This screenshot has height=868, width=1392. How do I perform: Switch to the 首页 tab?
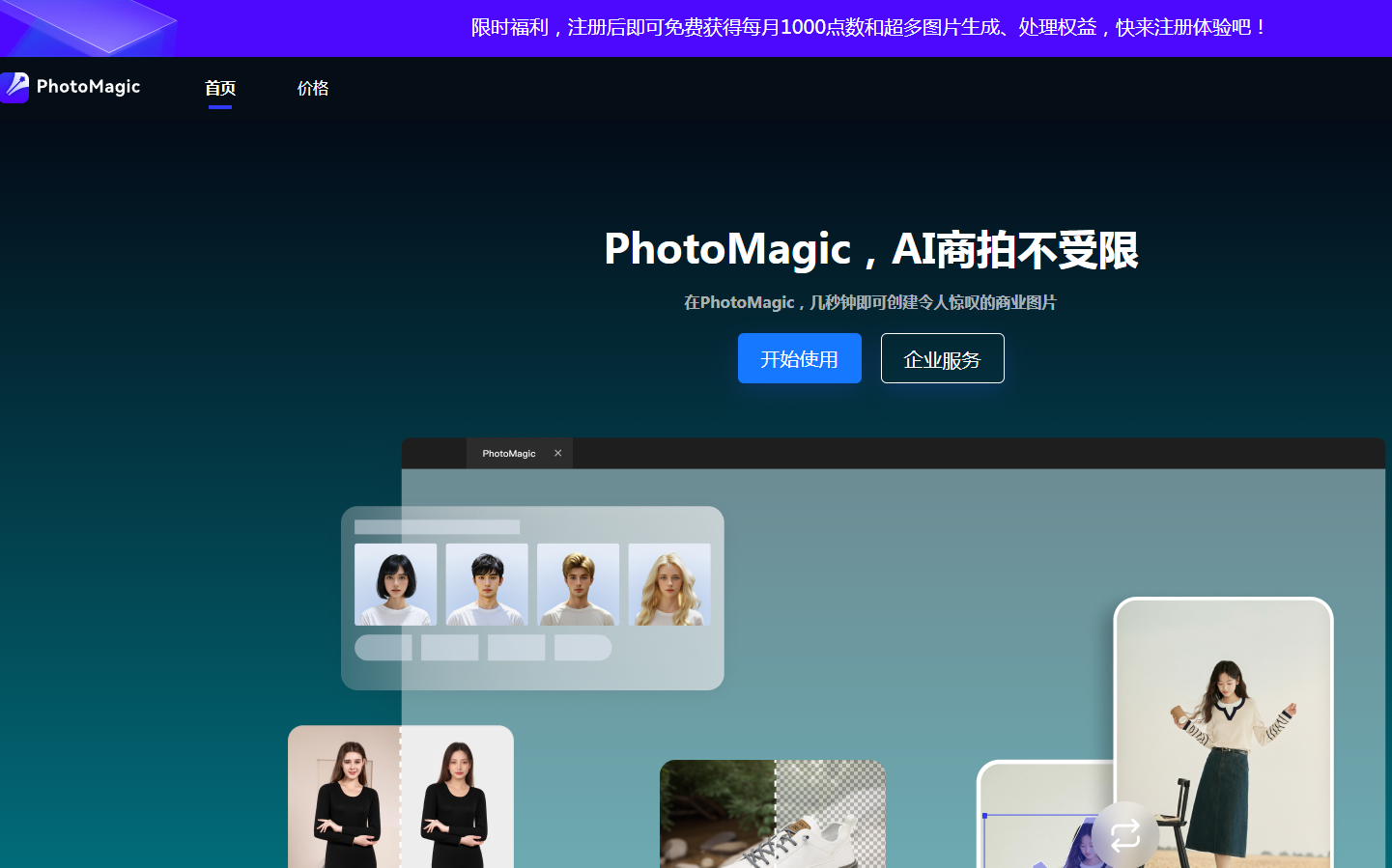(x=220, y=88)
